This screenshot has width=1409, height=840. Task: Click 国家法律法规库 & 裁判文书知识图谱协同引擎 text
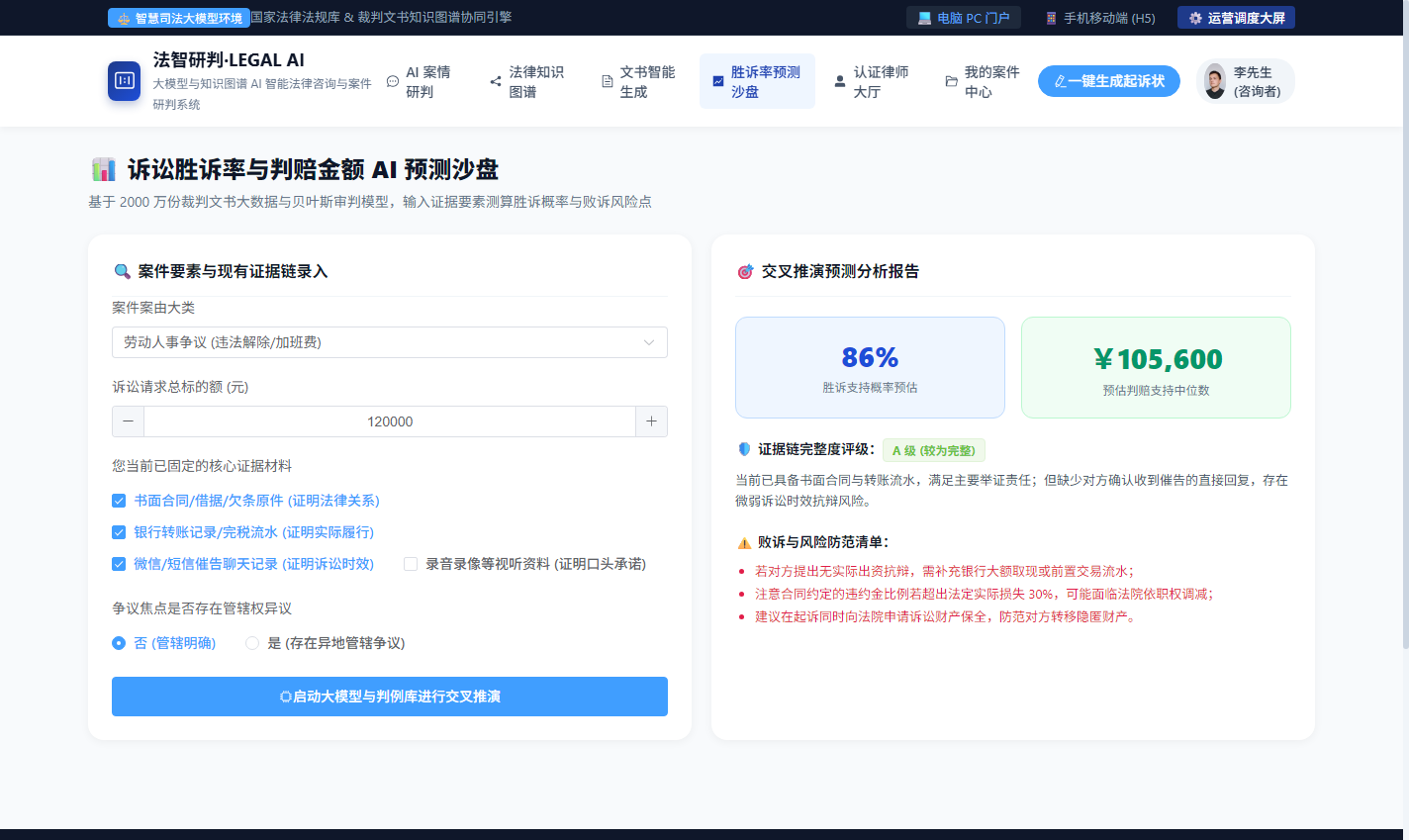[x=381, y=17]
